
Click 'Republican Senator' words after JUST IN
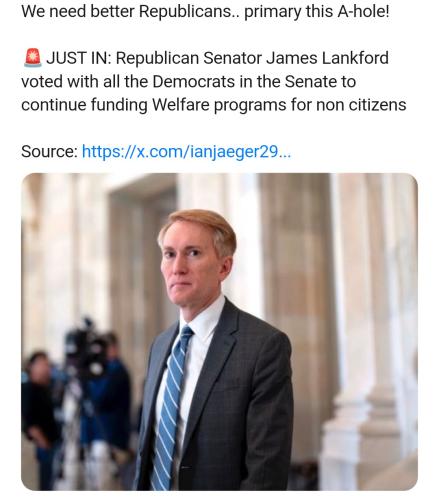click(189, 58)
